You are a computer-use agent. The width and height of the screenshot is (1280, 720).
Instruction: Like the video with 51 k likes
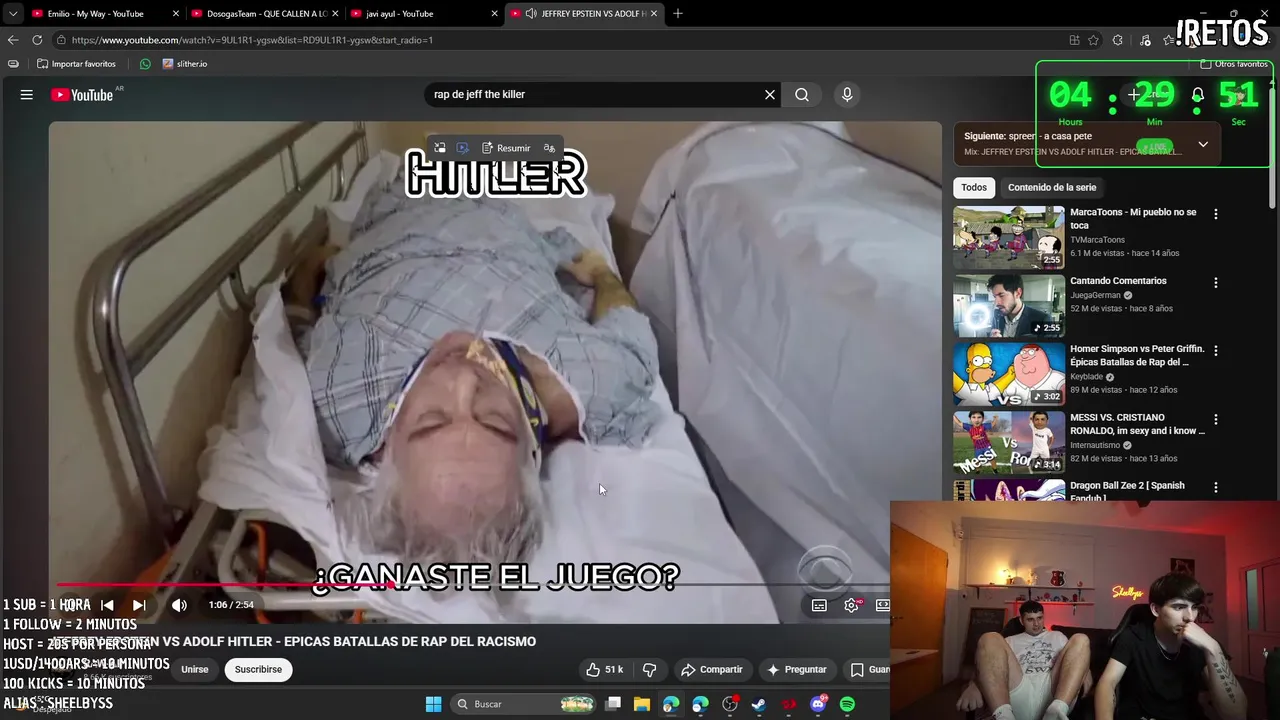604,669
